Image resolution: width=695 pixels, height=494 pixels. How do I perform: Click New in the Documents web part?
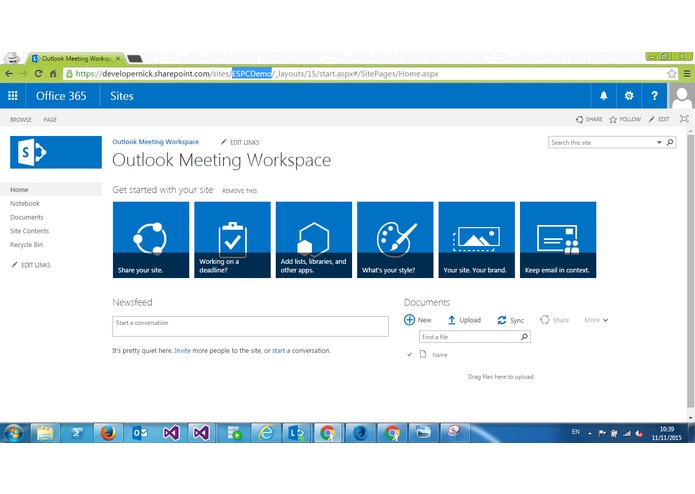point(418,320)
